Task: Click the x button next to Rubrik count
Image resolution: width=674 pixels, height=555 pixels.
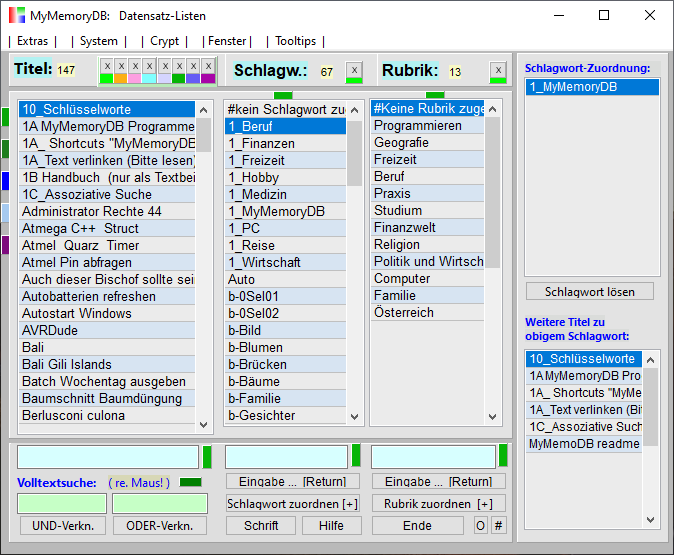Action: (x=498, y=70)
